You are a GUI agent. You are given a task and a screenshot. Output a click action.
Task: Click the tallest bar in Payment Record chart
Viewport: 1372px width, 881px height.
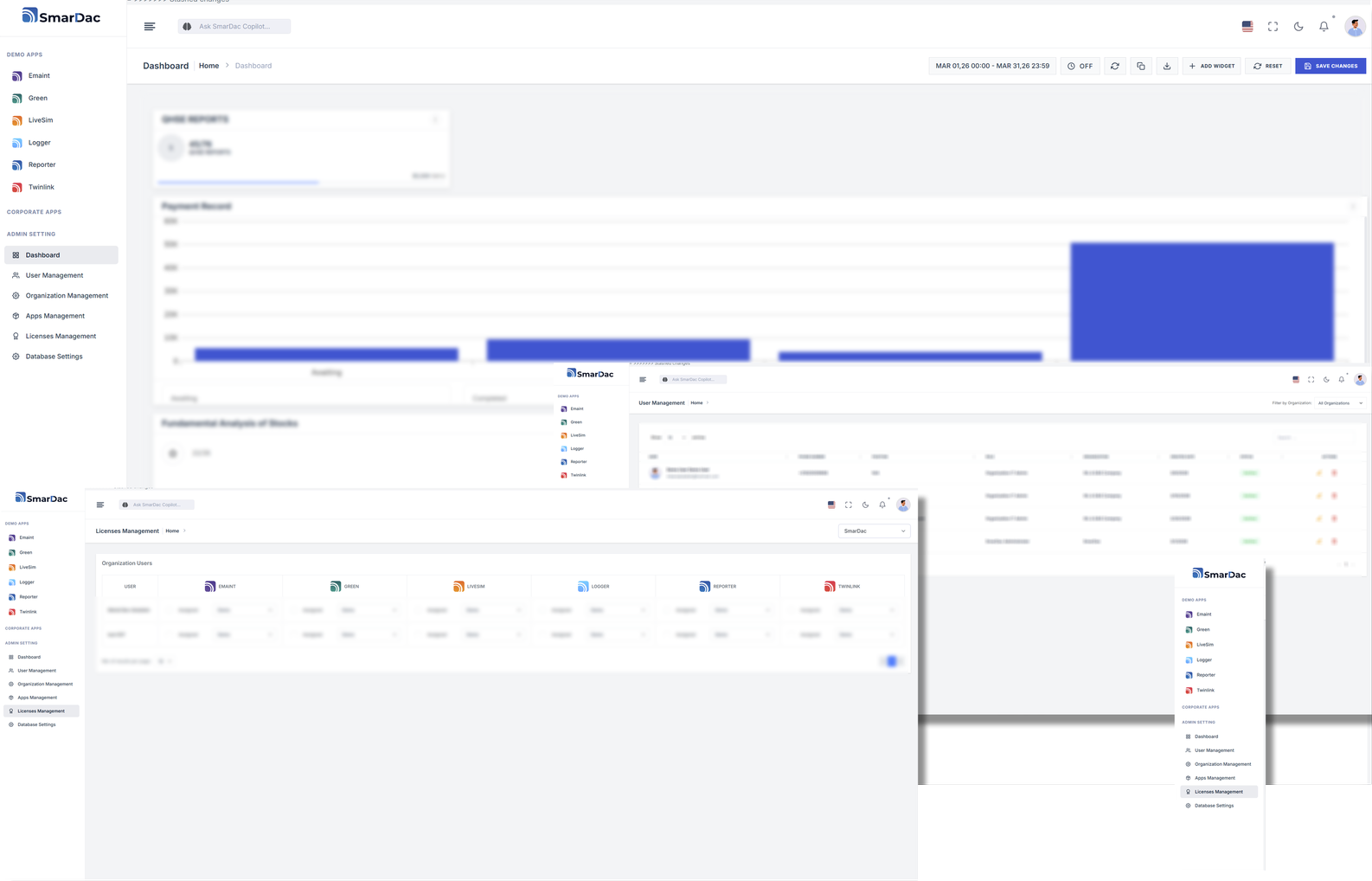coord(1202,301)
